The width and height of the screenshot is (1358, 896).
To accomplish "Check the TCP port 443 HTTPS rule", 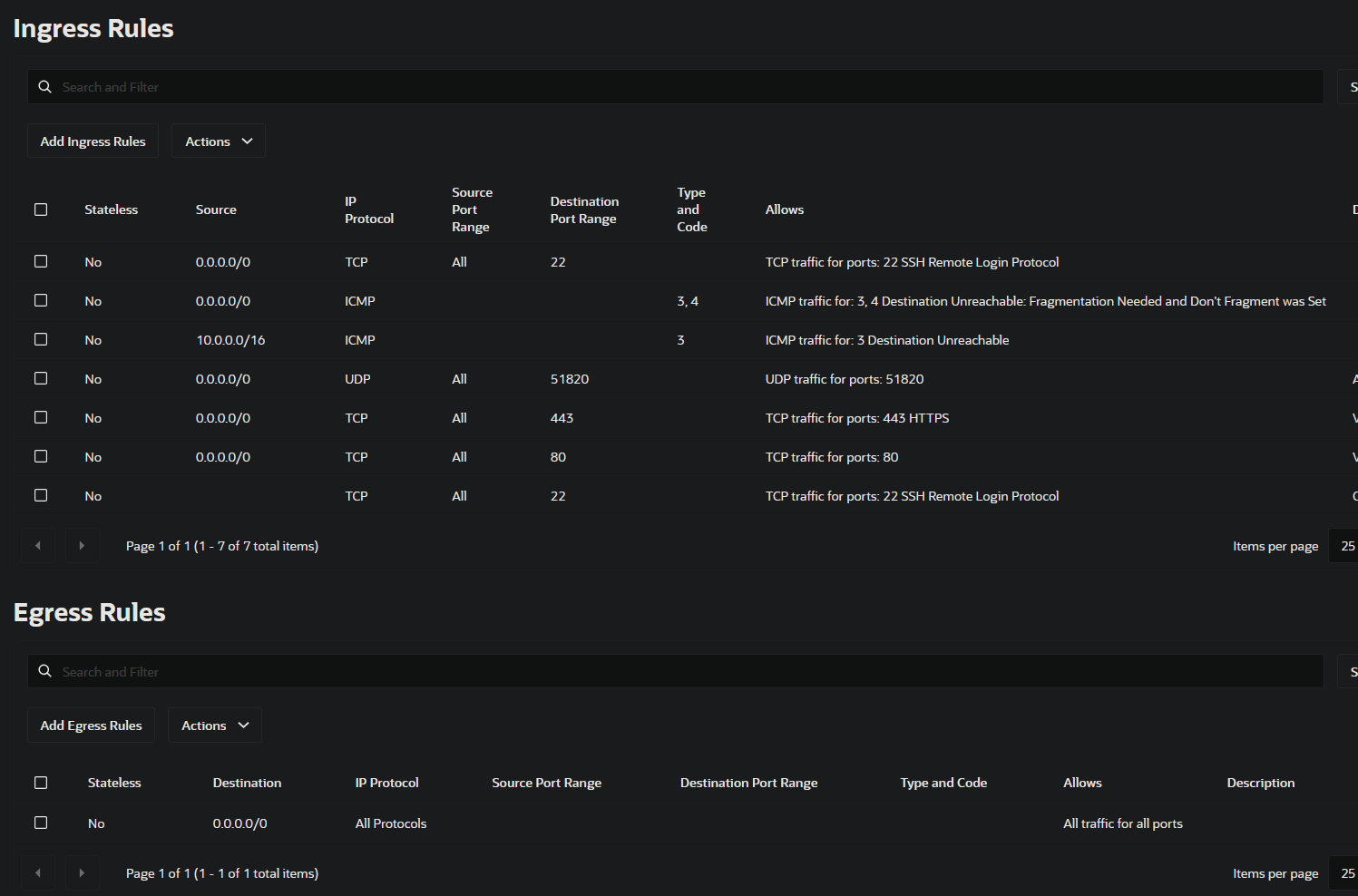I will (41, 417).
